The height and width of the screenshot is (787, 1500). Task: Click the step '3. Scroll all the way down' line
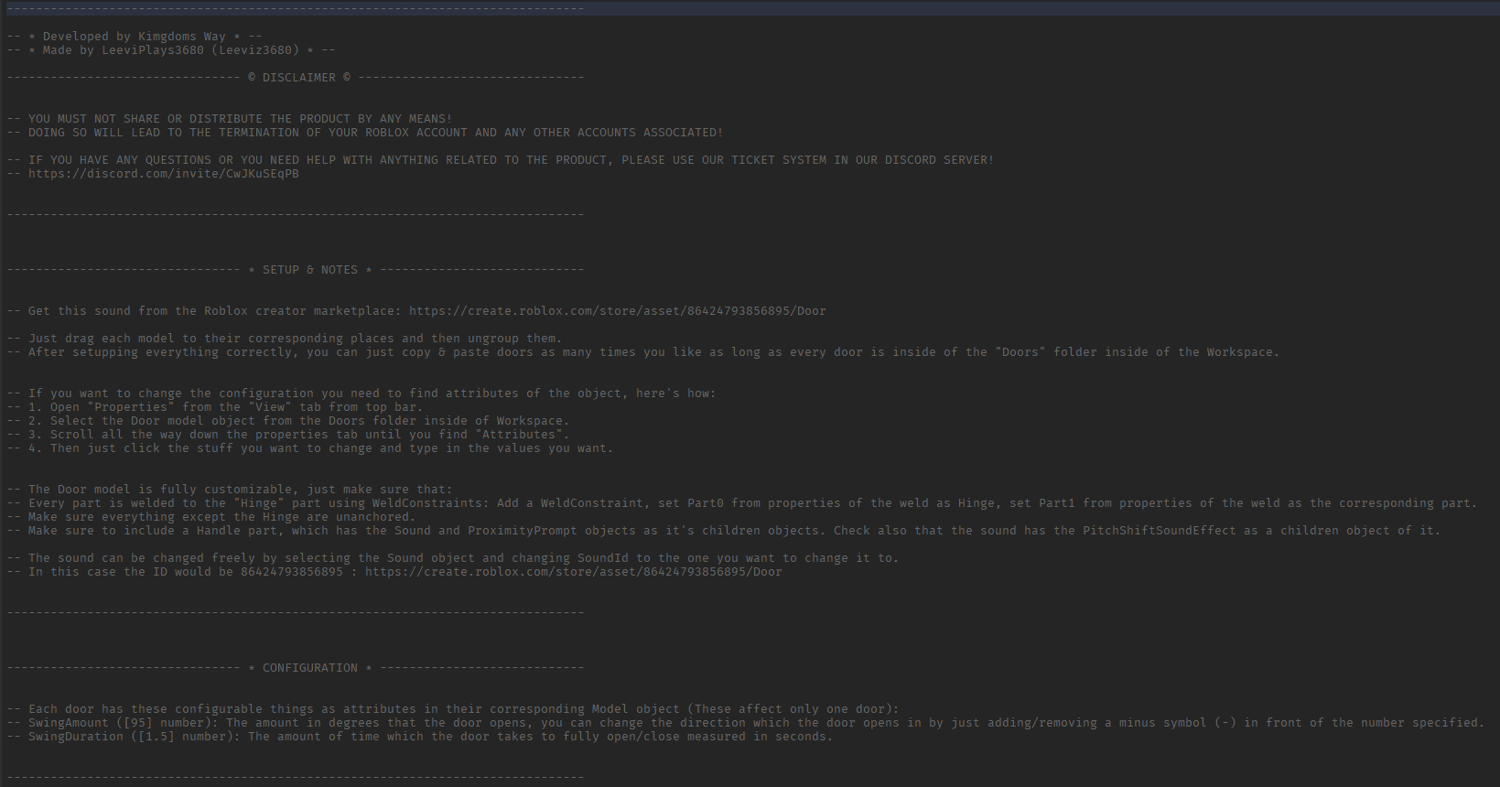[x=288, y=435]
